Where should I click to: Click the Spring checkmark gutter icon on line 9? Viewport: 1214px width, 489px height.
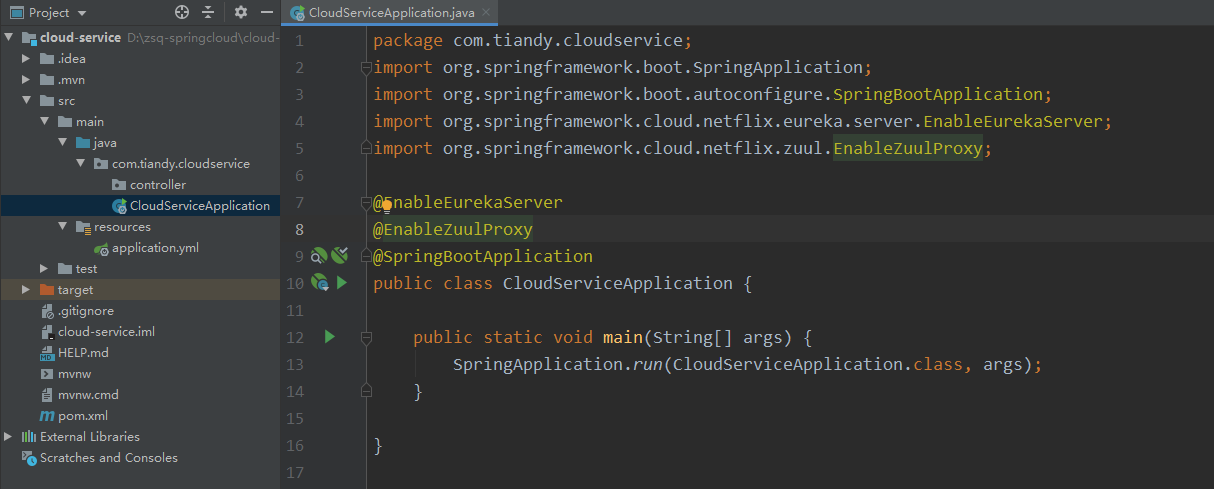(x=339, y=256)
